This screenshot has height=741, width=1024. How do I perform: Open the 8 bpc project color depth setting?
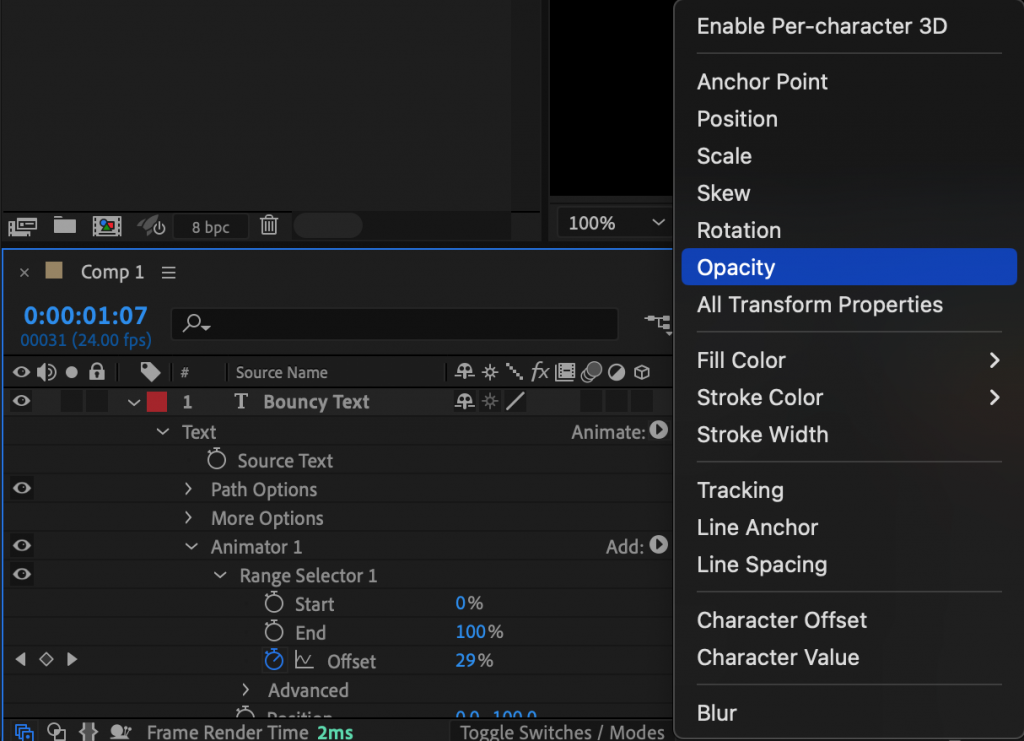[210, 226]
